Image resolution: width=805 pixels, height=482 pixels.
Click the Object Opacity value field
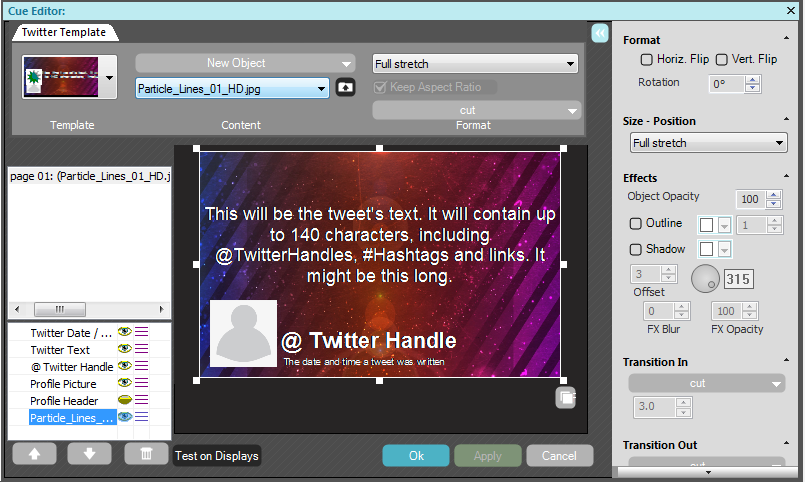click(x=751, y=199)
